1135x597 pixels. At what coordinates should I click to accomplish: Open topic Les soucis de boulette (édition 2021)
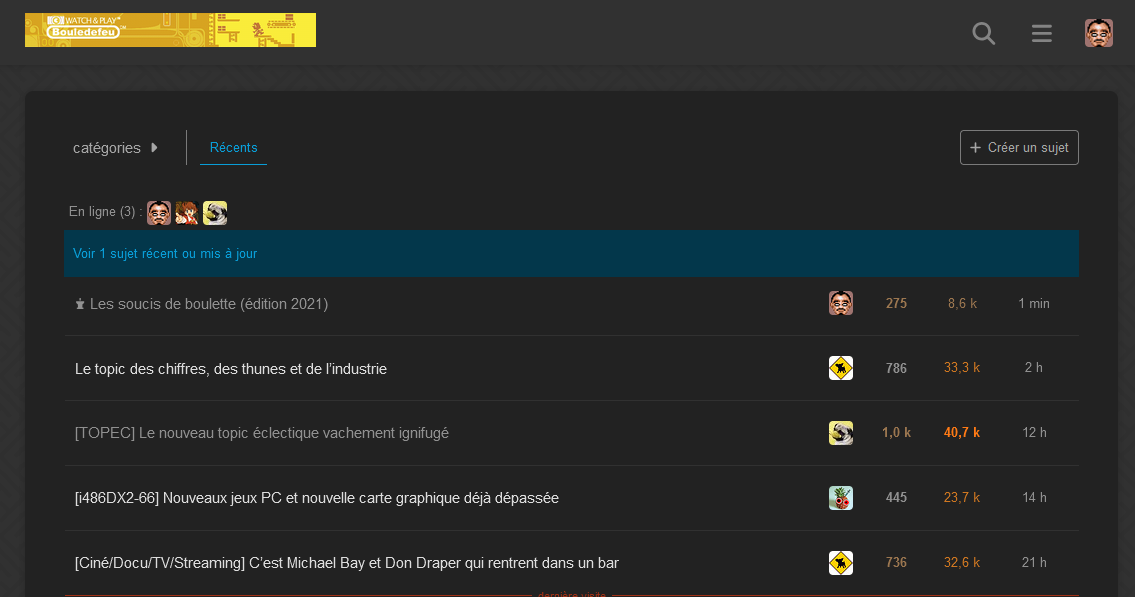pyautogui.click(x=208, y=304)
